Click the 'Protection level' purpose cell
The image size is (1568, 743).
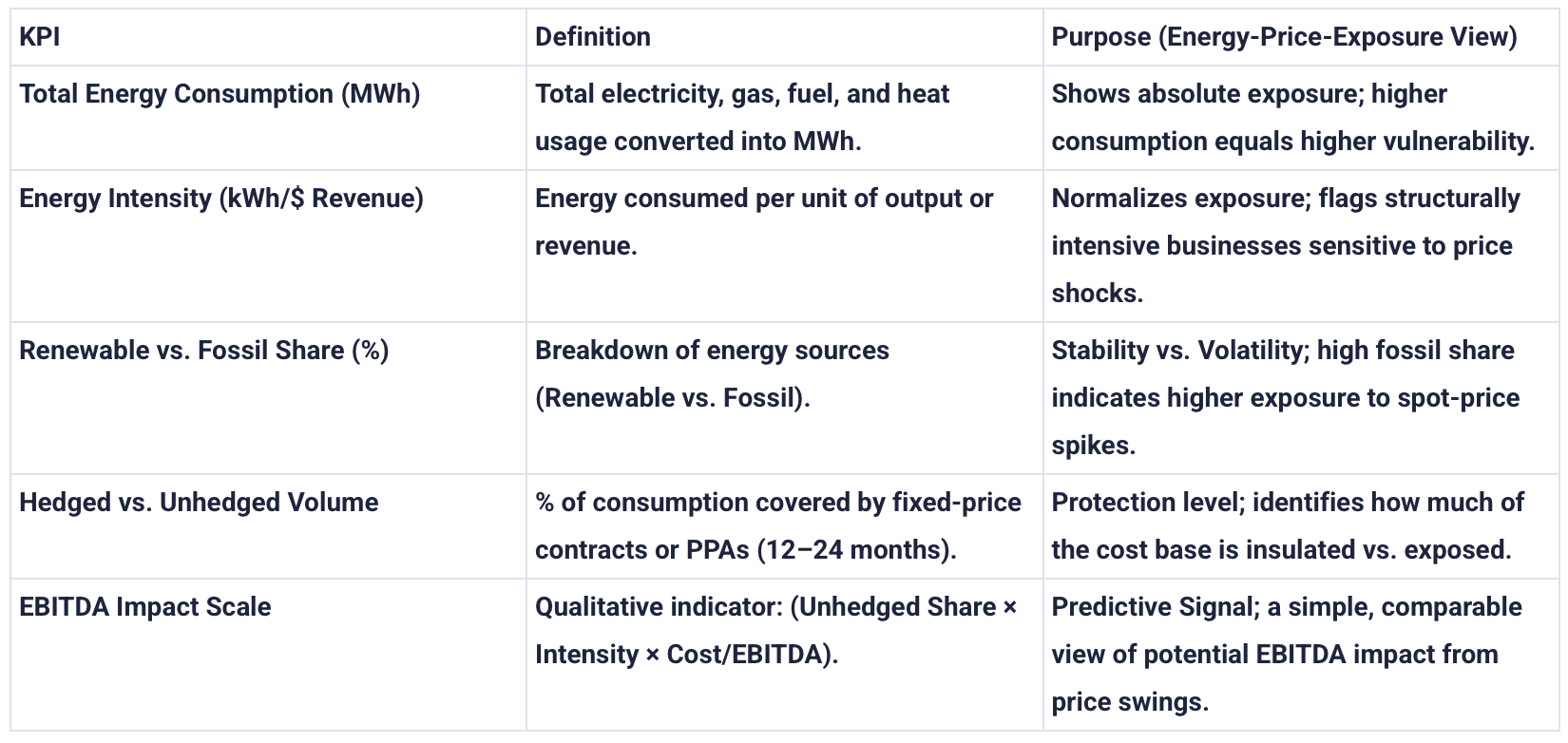1287,525
